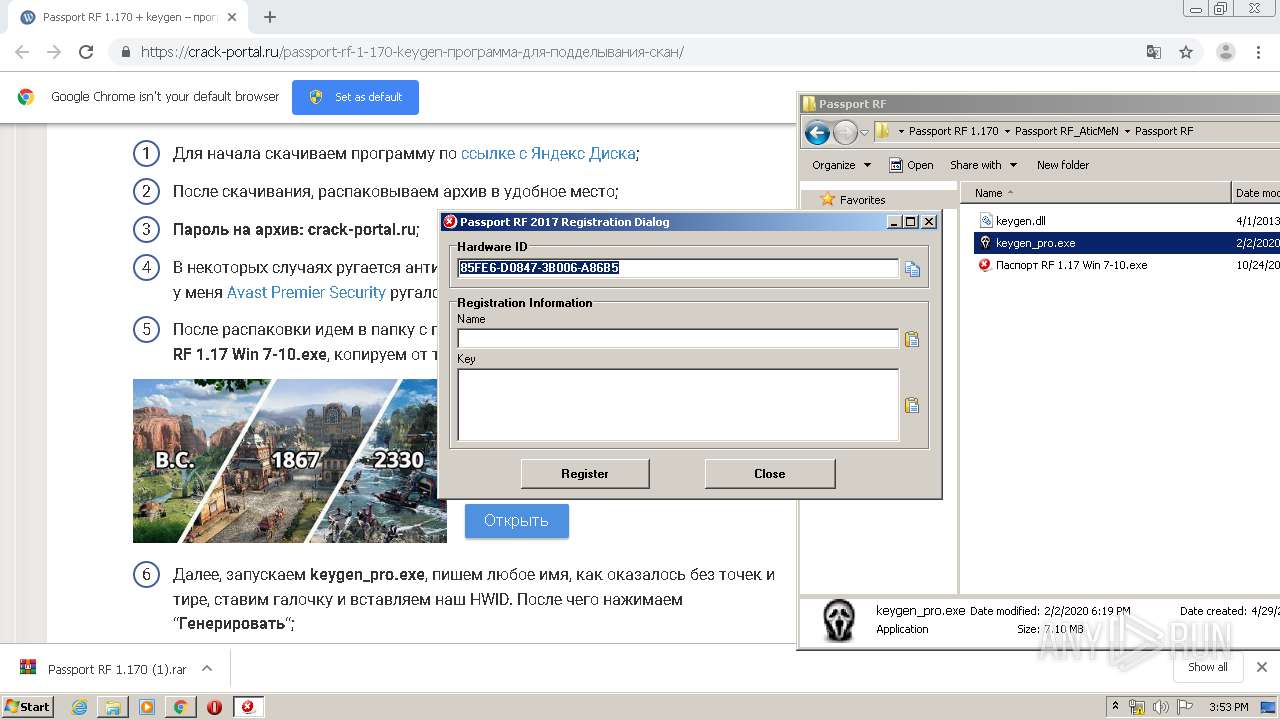1280x720 pixels.
Task: Follow the ссылке с Яндекс Диска link
Action: point(548,153)
